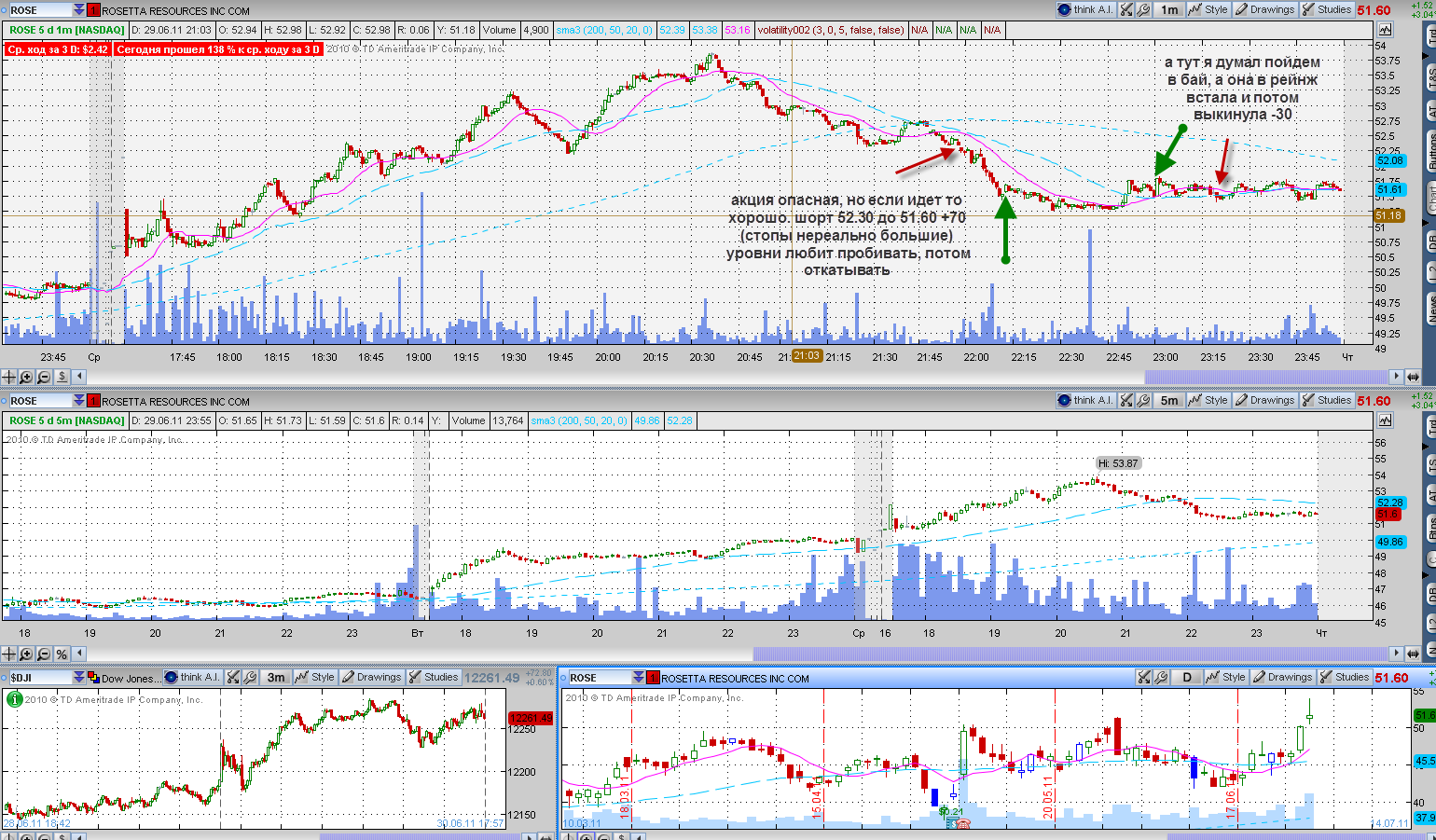Click Style button on the daily ROSE chart
Image resolution: width=1436 pixels, height=840 pixels.
coord(1225,677)
